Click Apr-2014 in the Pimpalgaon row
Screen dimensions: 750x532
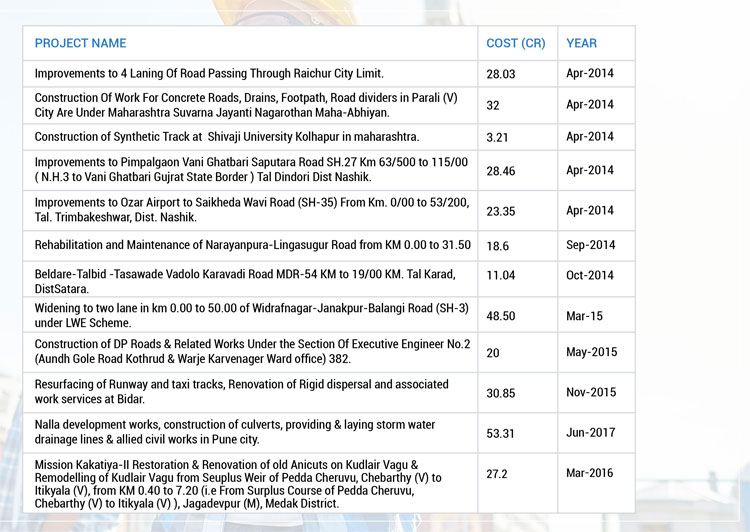590,170
